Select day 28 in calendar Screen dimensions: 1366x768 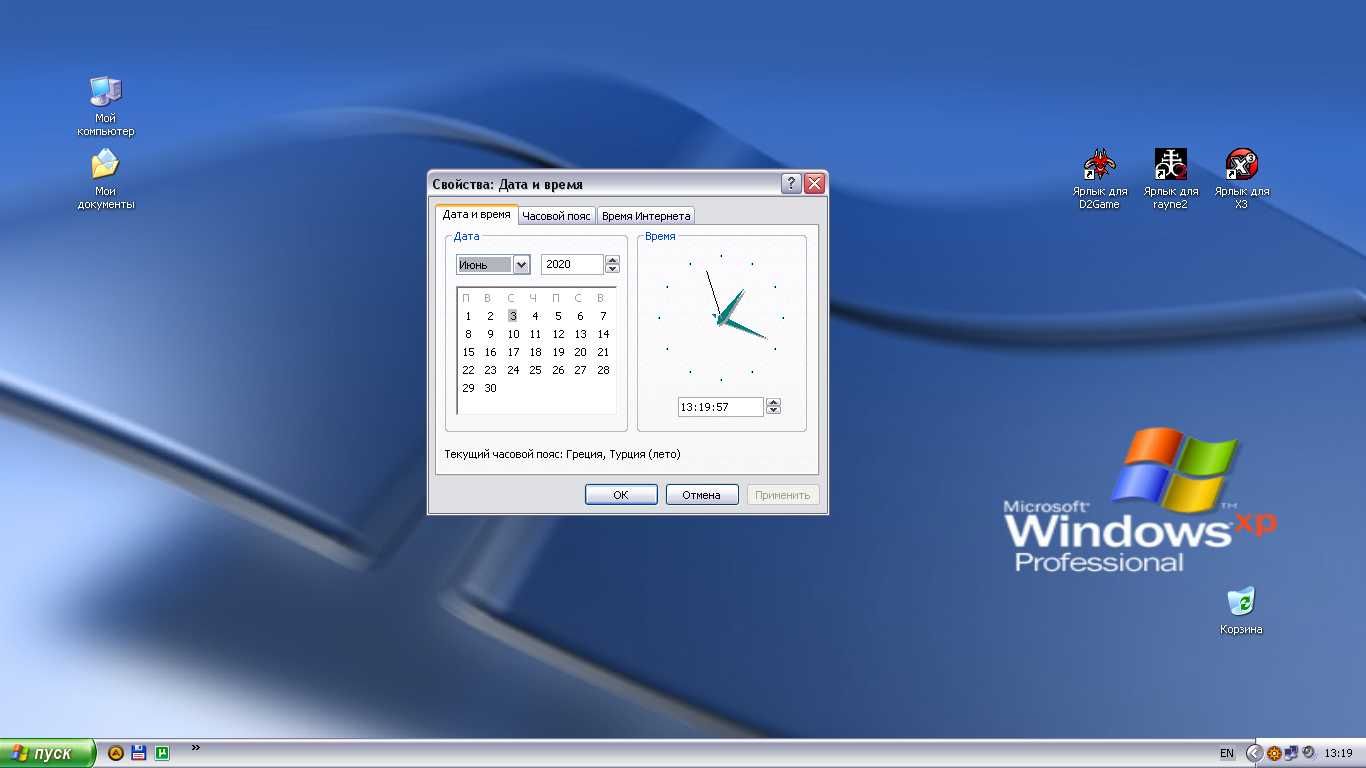pos(603,370)
